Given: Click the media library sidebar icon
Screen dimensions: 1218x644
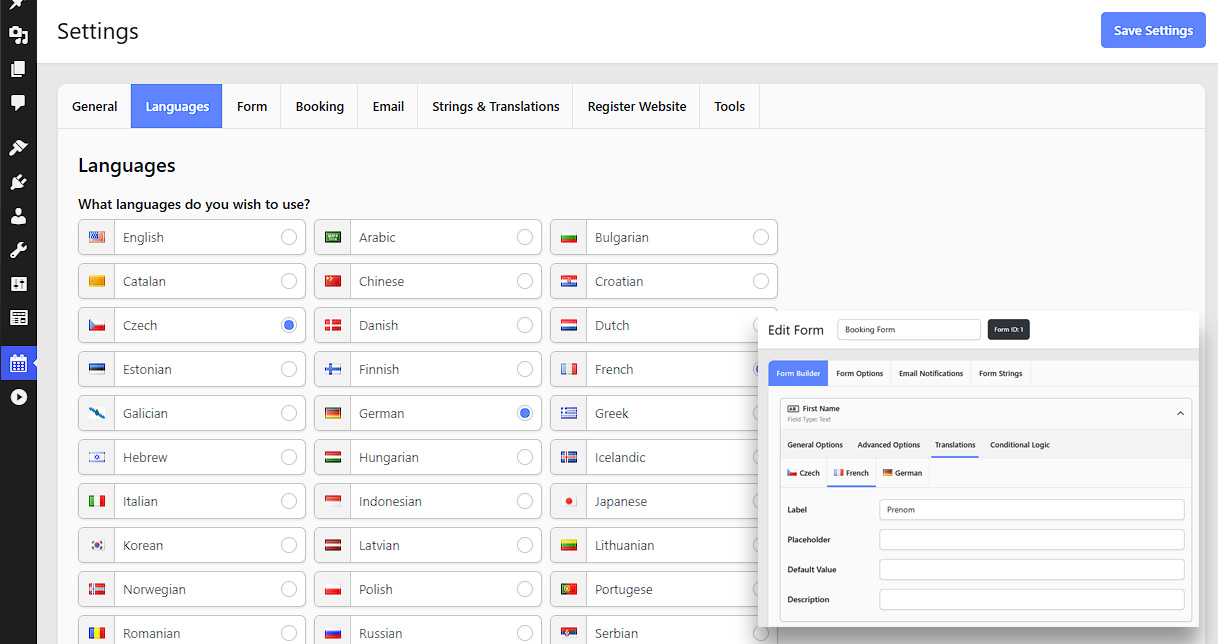Looking at the screenshot, I should 18,35.
